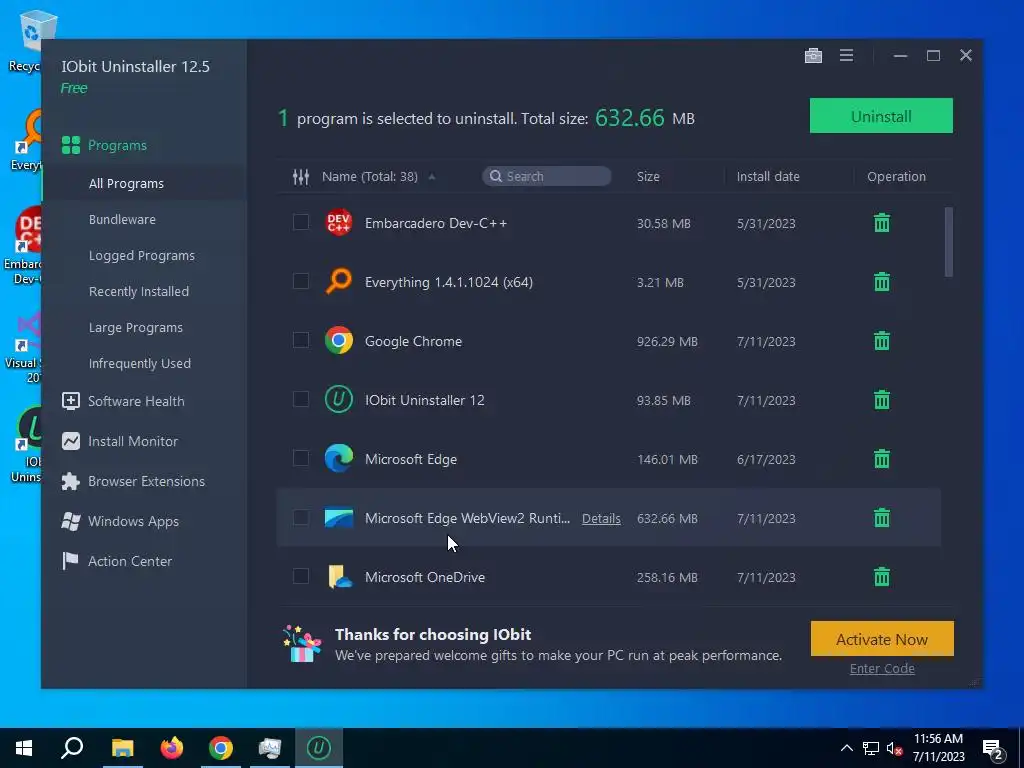Click the filter settings icon beside Name
This screenshot has width=1024, height=768.
300,176
